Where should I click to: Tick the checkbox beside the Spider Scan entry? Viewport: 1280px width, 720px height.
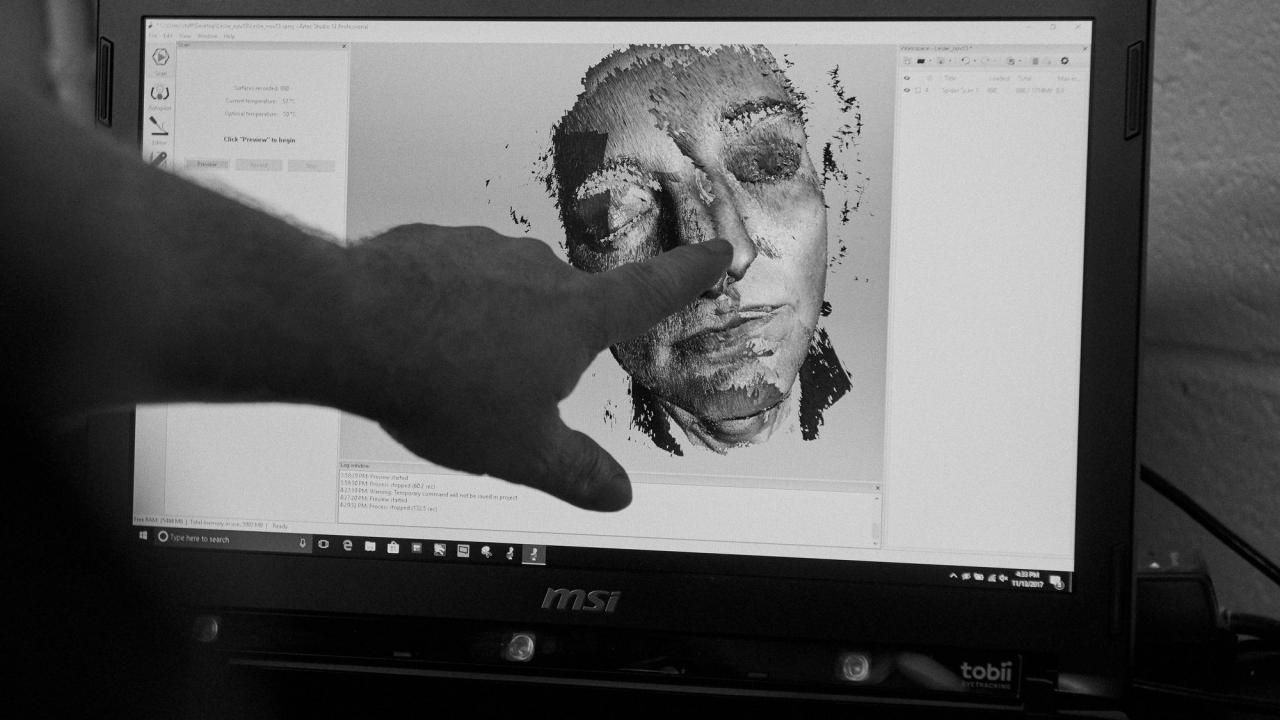point(918,90)
